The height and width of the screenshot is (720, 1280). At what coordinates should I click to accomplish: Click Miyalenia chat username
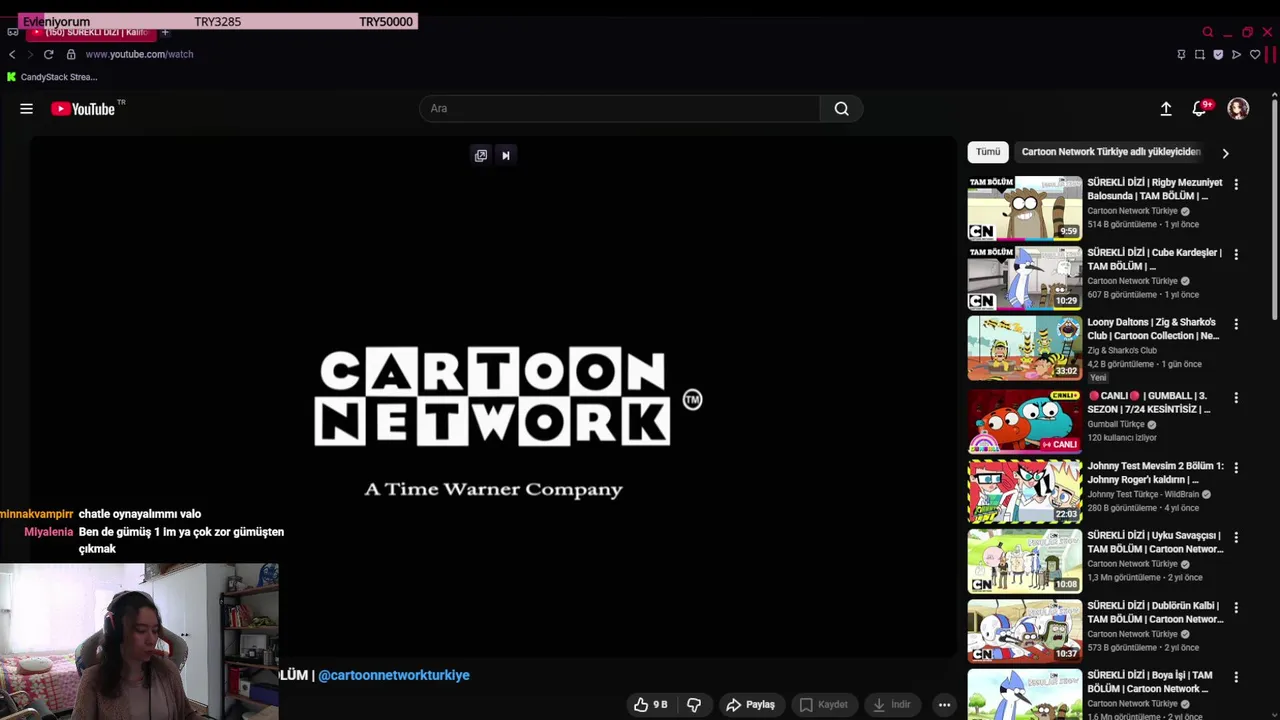pos(49,532)
